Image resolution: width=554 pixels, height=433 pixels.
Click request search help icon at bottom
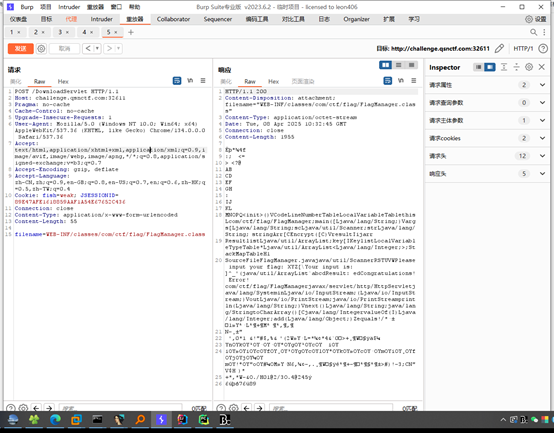tap(11, 408)
